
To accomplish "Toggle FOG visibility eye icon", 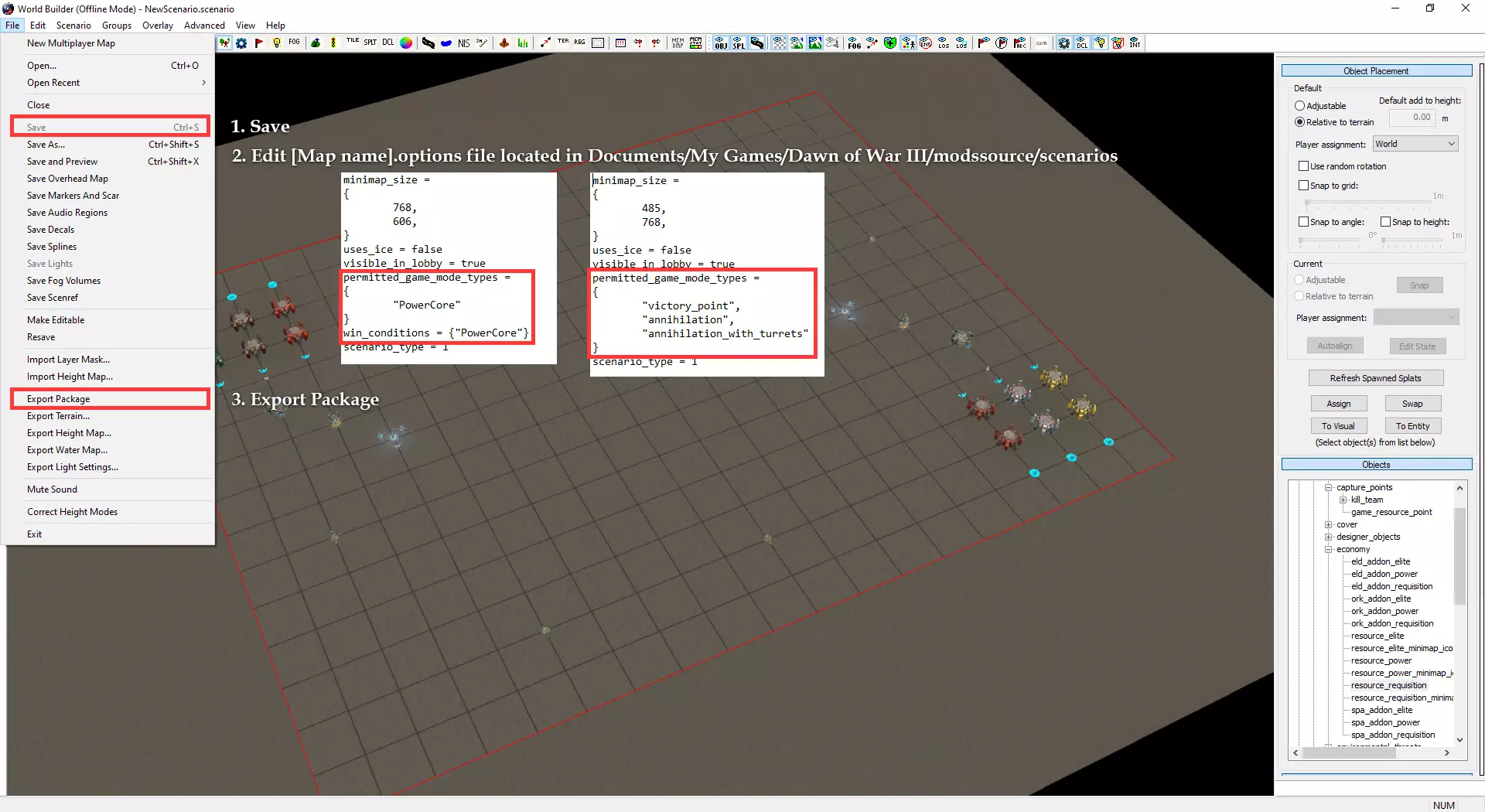I will point(854,43).
